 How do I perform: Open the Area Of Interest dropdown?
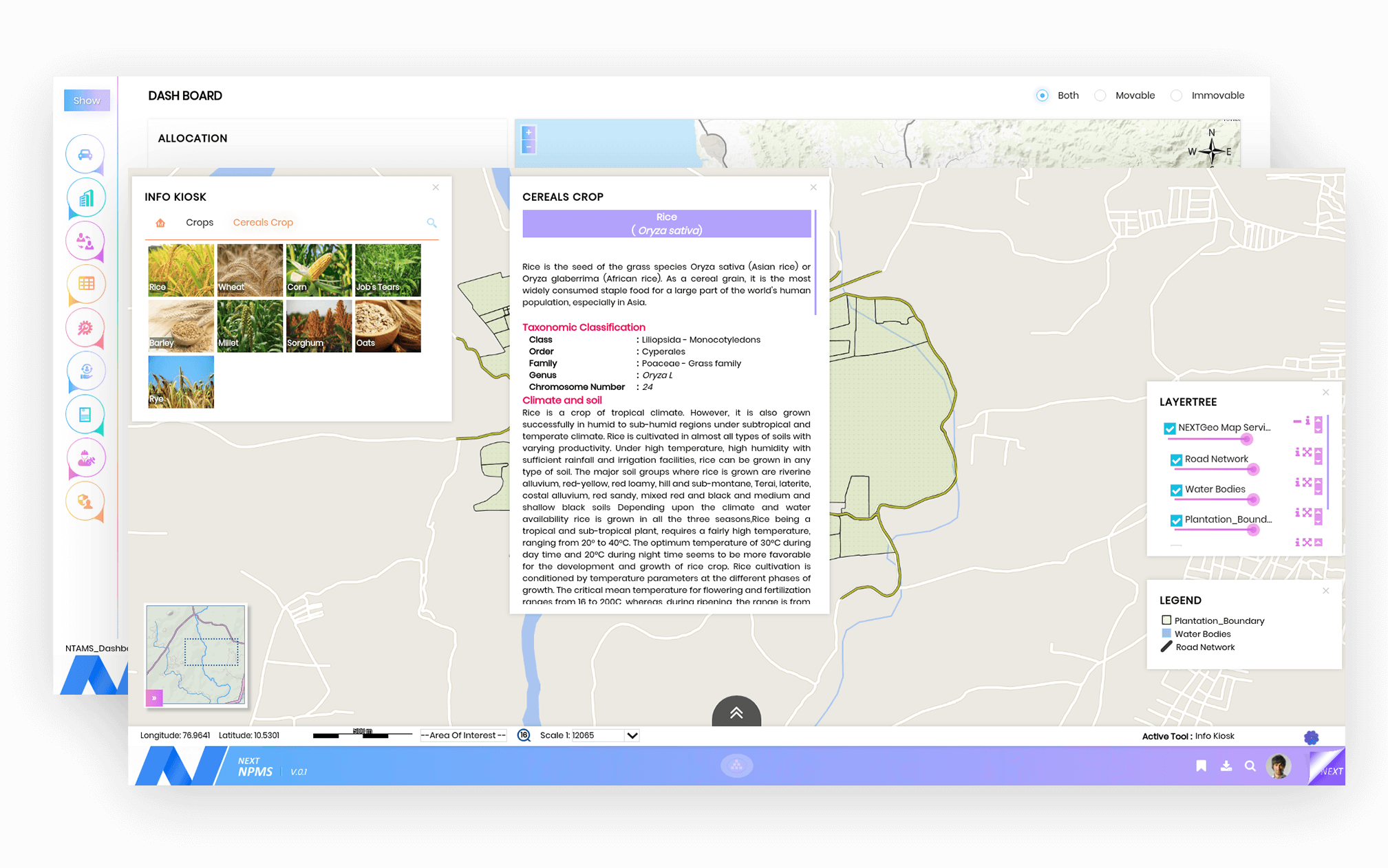pyautogui.click(x=463, y=735)
